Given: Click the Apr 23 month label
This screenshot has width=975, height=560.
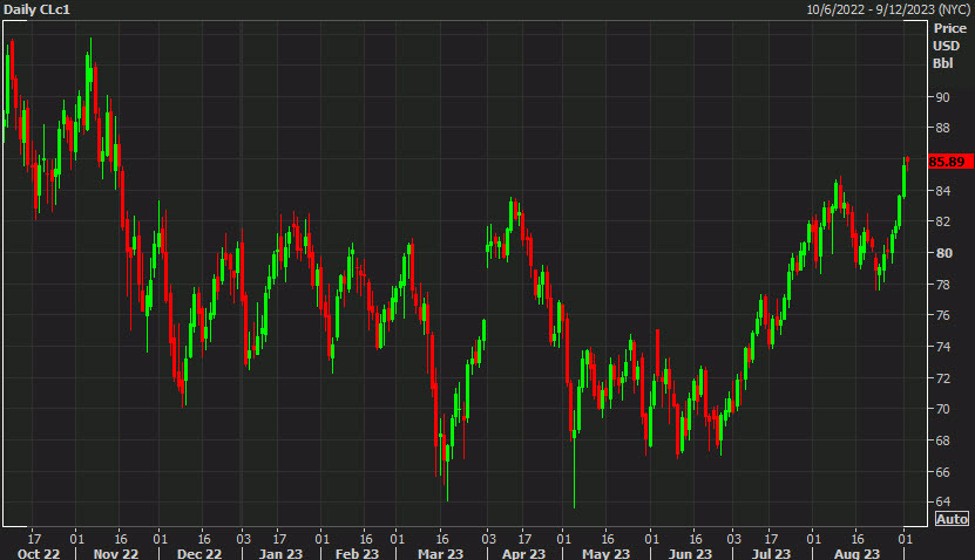Looking at the screenshot, I should pos(523,553).
